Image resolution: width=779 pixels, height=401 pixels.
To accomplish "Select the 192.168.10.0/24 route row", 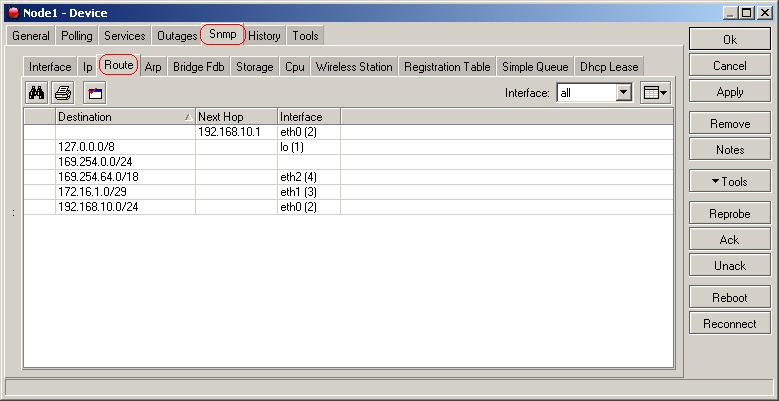I will [x=348, y=207].
